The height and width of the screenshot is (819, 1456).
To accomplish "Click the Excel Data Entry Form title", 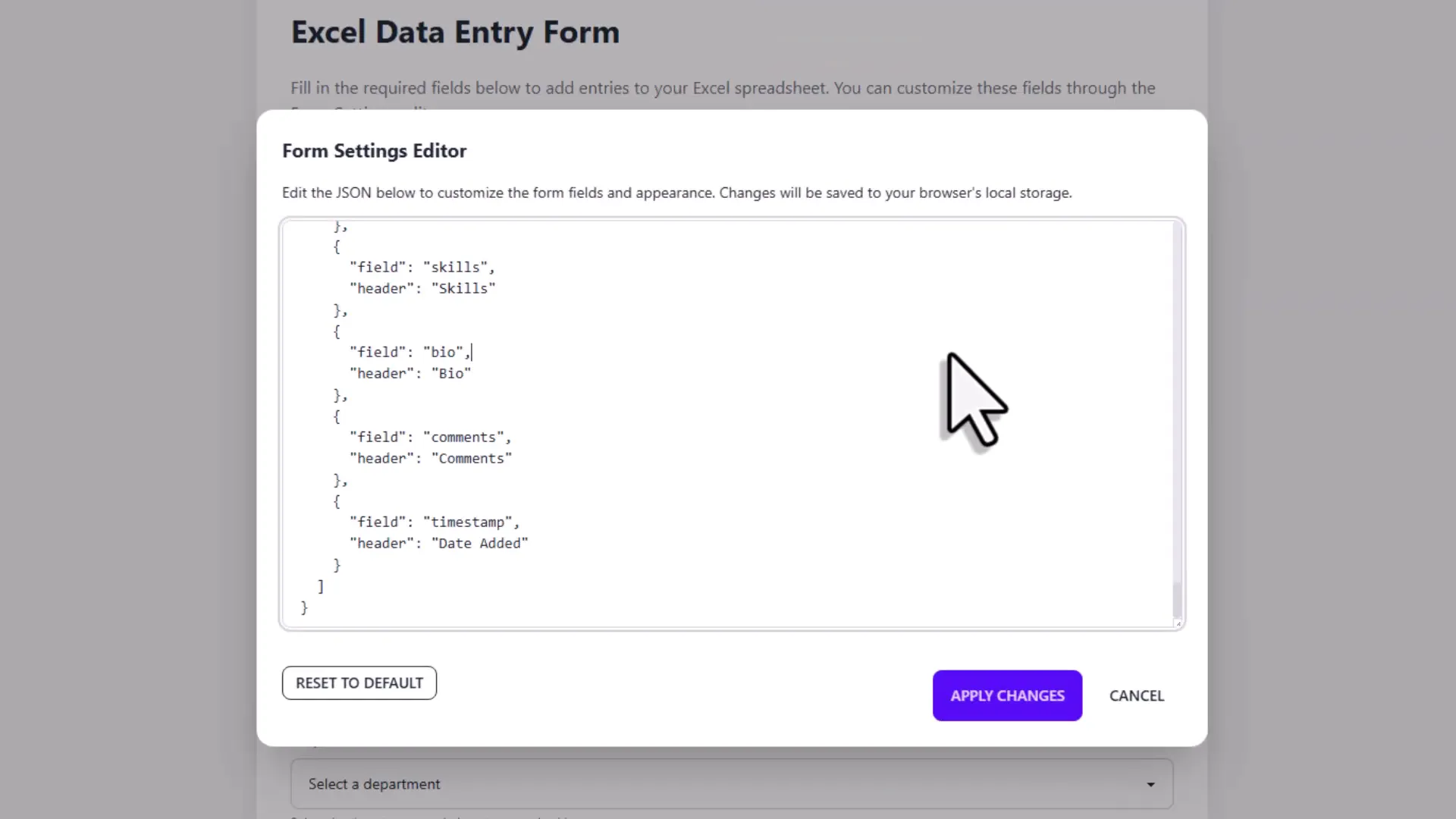I will pyautogui.click(x=455, y=32).
